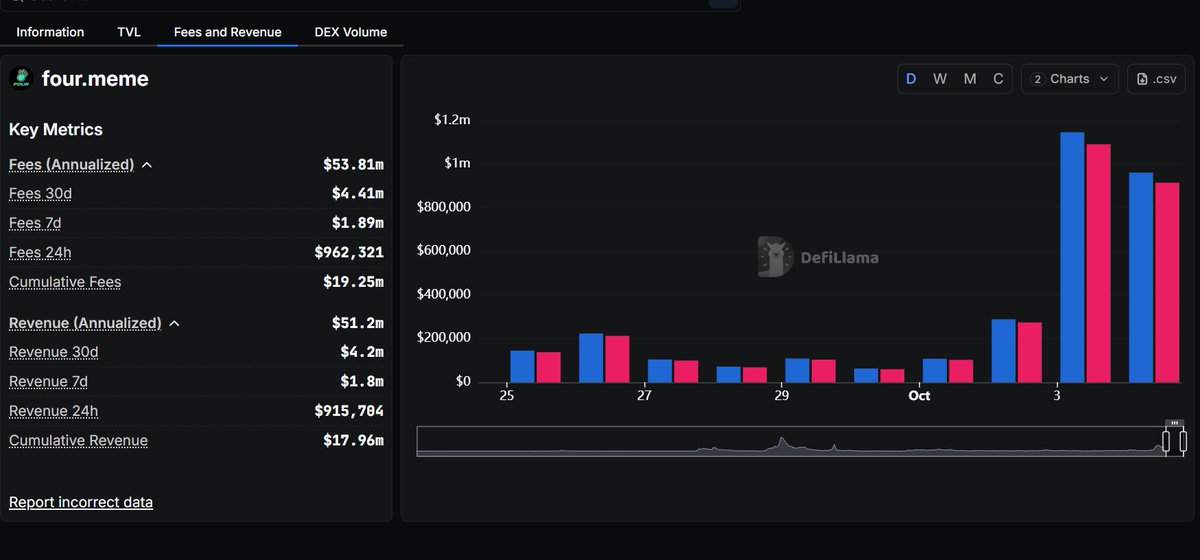The height and width of the screenshot is (560, 1200).
Task: Go to the DEX Volume tab
Action: 350,32
